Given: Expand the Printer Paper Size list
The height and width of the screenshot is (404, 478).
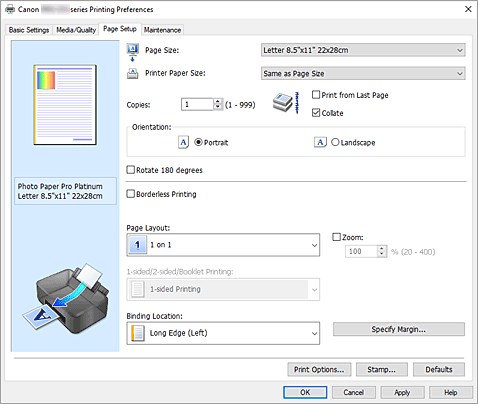Looking at the screenshot, I should click(363, 73).
